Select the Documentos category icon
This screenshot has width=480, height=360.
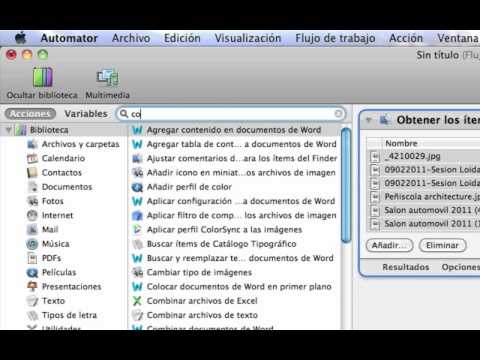(x=32, y=187)
